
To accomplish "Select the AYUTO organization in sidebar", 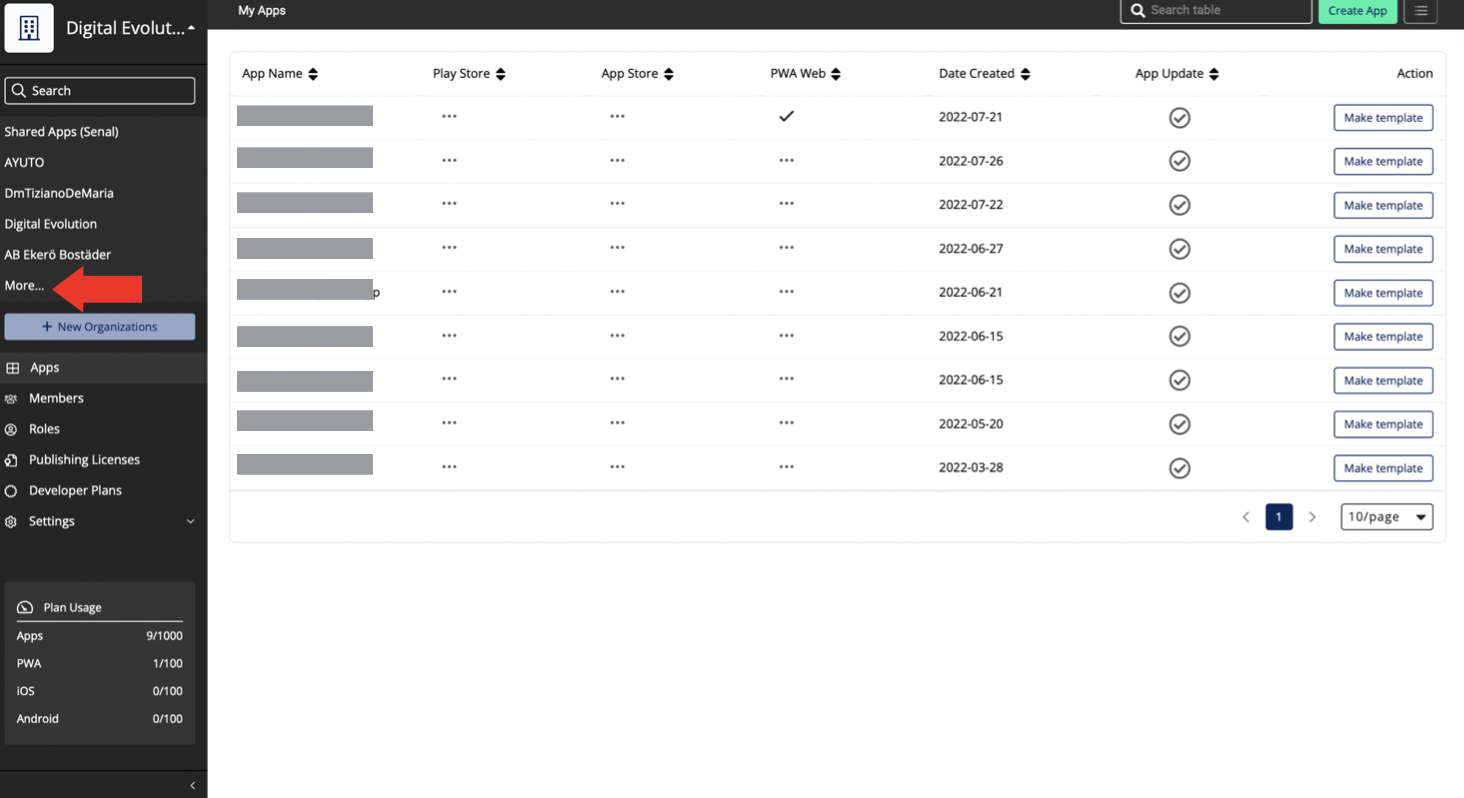I will click(24, 162).
